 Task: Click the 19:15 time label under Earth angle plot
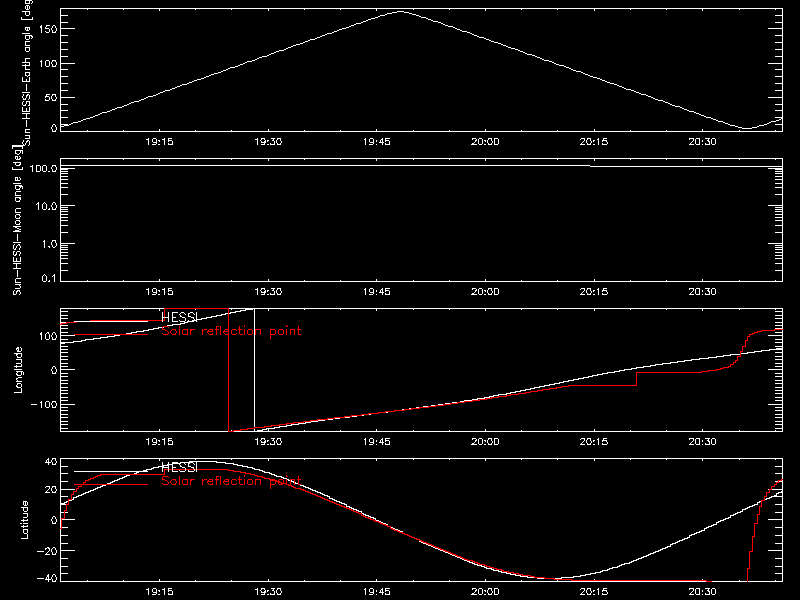159,142
